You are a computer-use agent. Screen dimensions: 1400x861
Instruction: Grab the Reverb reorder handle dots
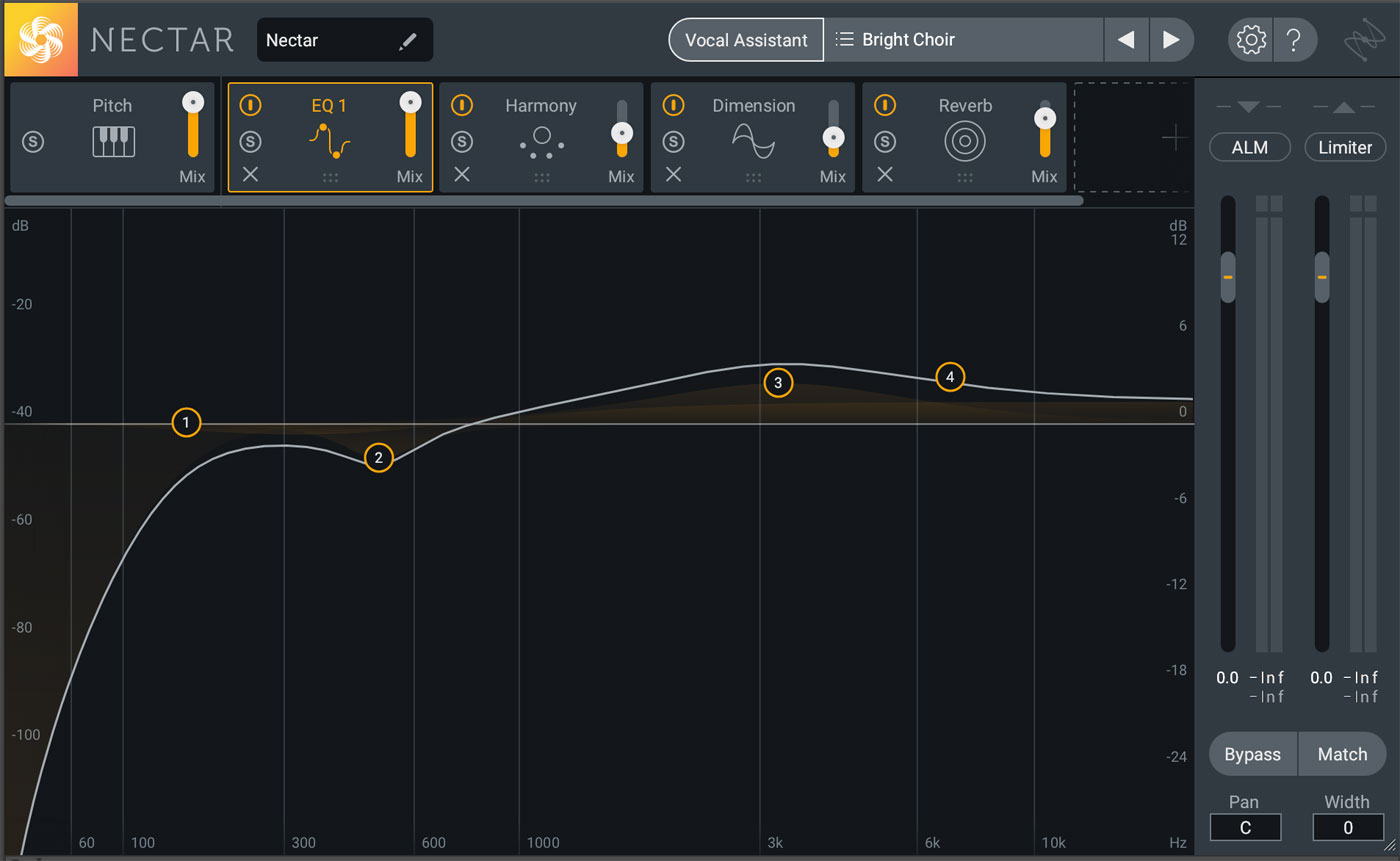pos(965,178)
